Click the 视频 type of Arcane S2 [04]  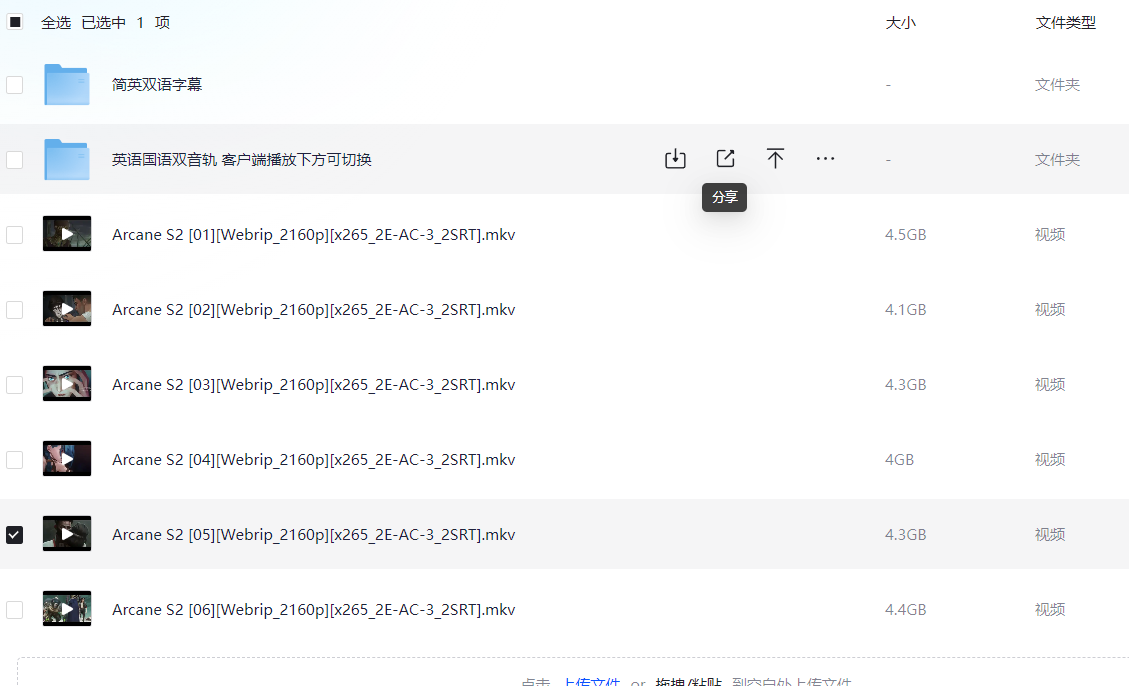(1050, 459)
